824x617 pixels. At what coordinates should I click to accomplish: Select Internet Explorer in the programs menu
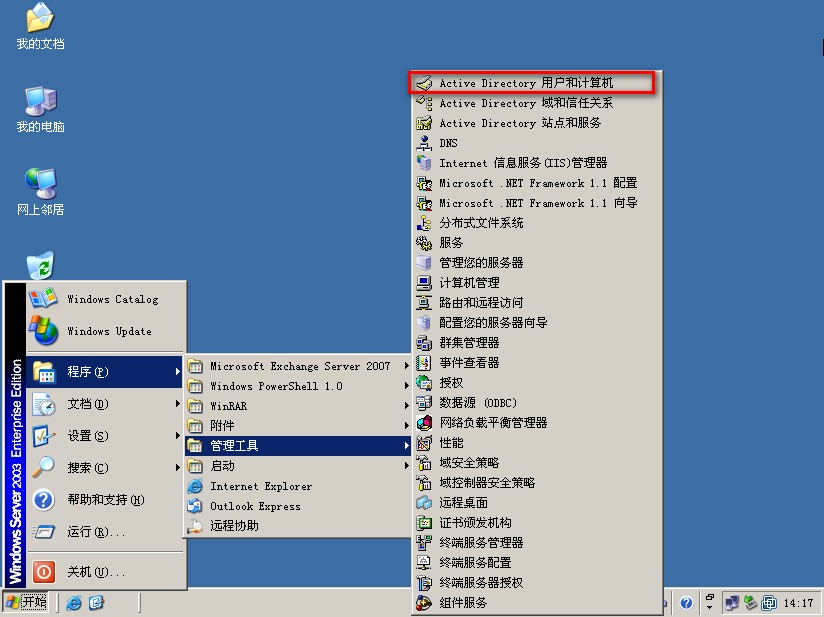tap(297, 486)
